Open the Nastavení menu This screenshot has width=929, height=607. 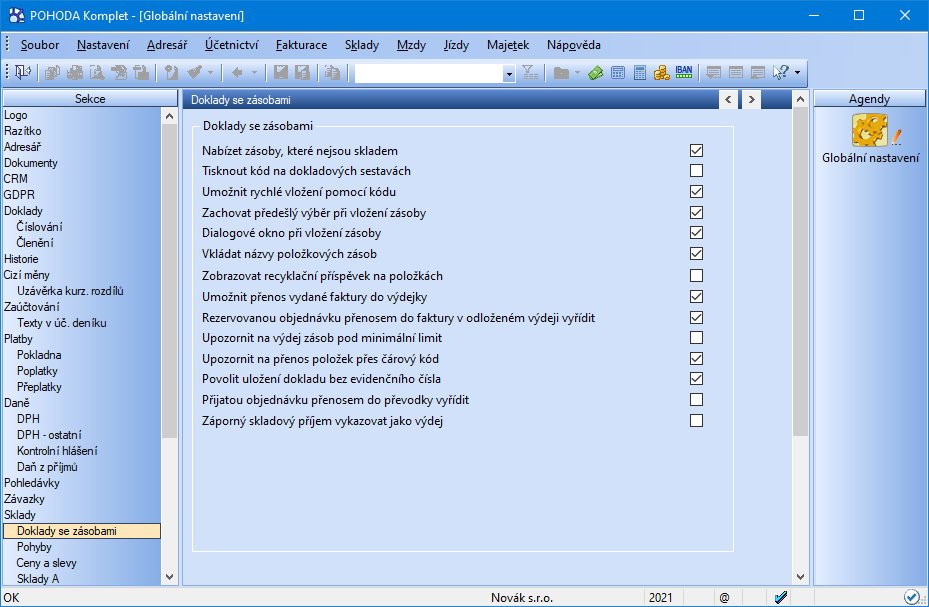[x=103, y=45]
